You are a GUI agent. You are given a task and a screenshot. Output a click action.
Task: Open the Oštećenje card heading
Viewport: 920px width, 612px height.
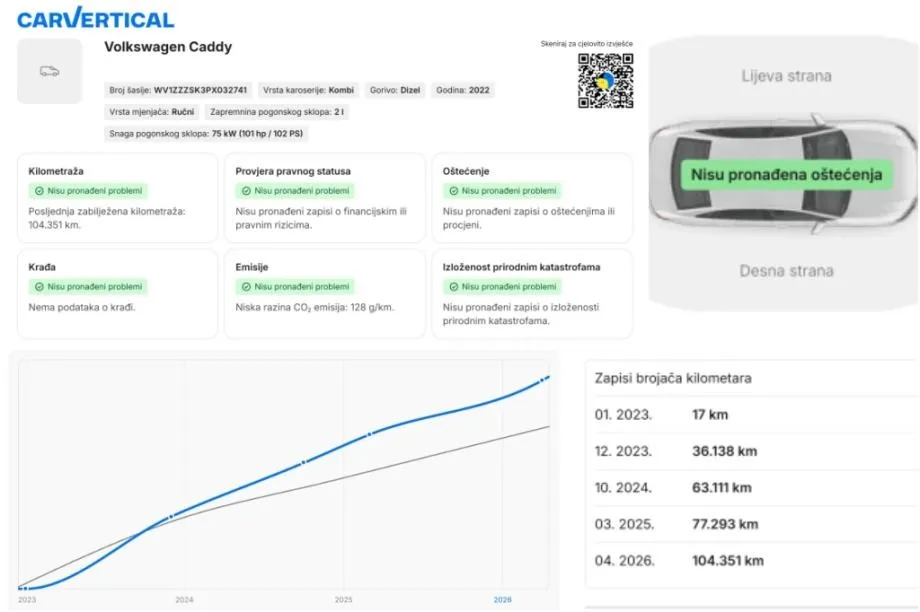click(x=466, y=171)
